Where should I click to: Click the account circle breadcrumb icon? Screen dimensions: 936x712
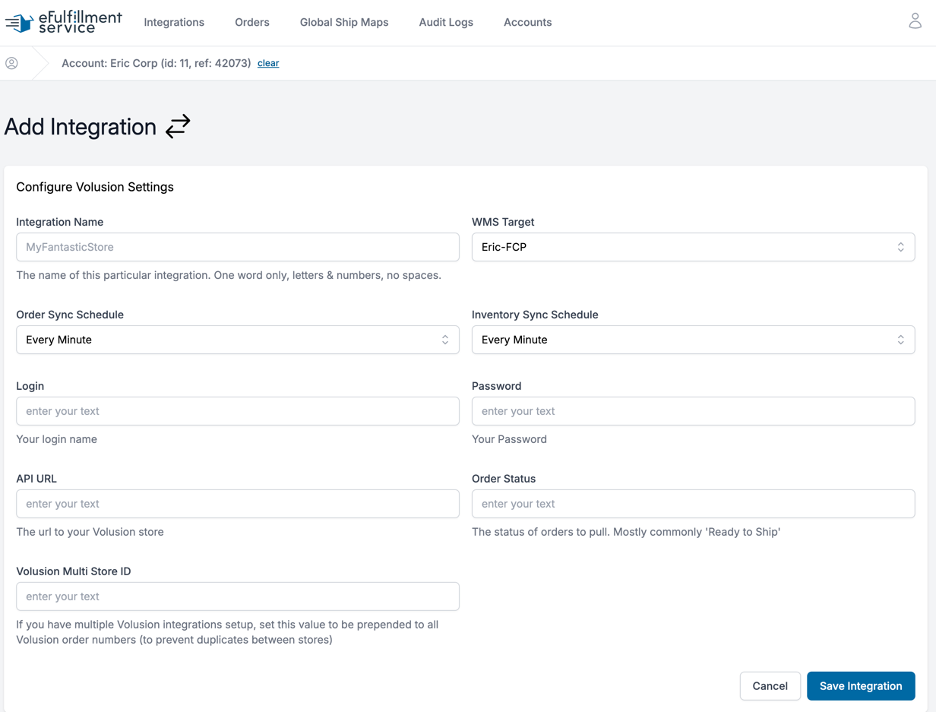click(x=11, y=63)
